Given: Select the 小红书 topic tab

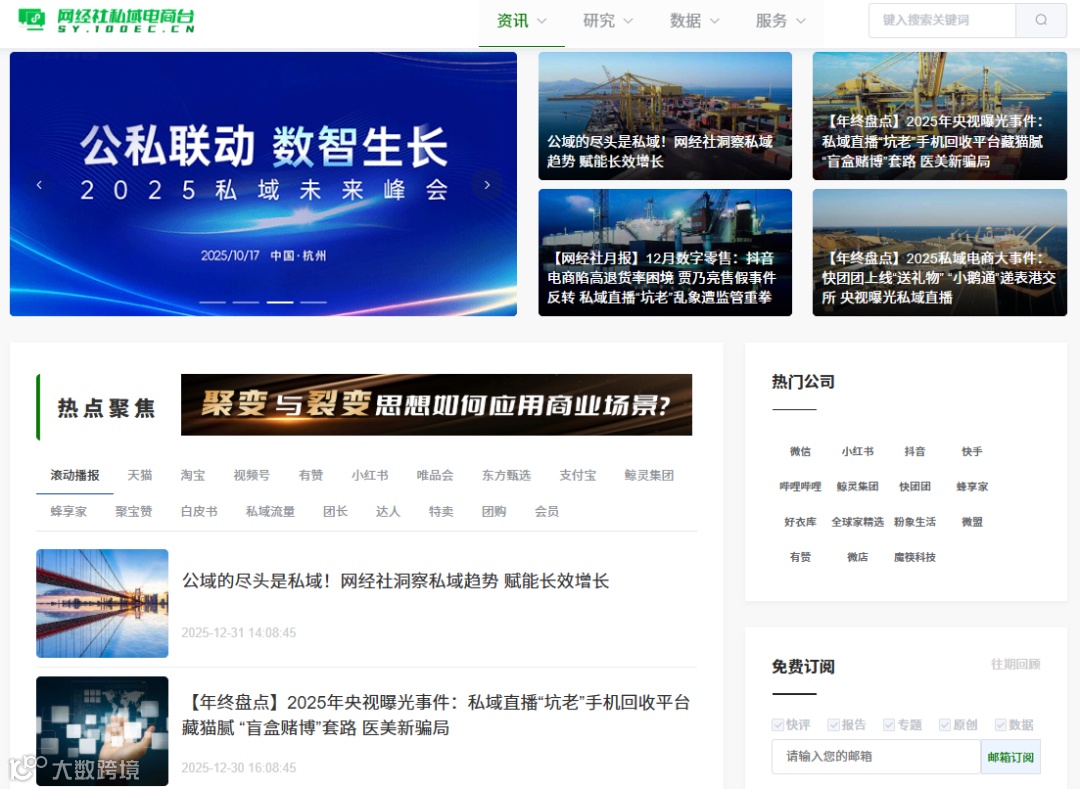Looking at the screenshot, I should 370,475.
